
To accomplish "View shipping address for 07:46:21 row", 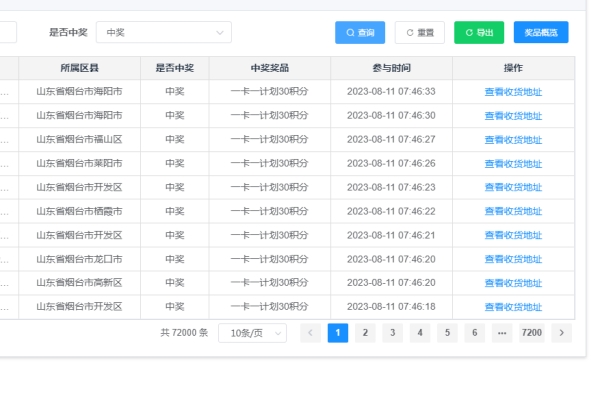I will click(513, 235).
